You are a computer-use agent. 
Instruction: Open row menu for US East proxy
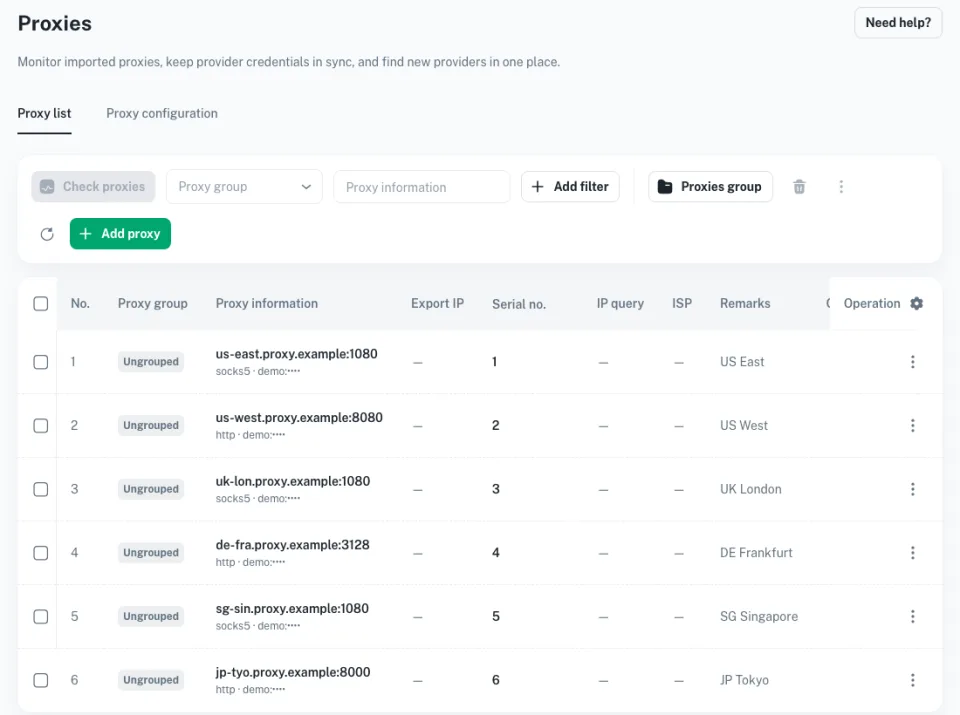[913, 362]
